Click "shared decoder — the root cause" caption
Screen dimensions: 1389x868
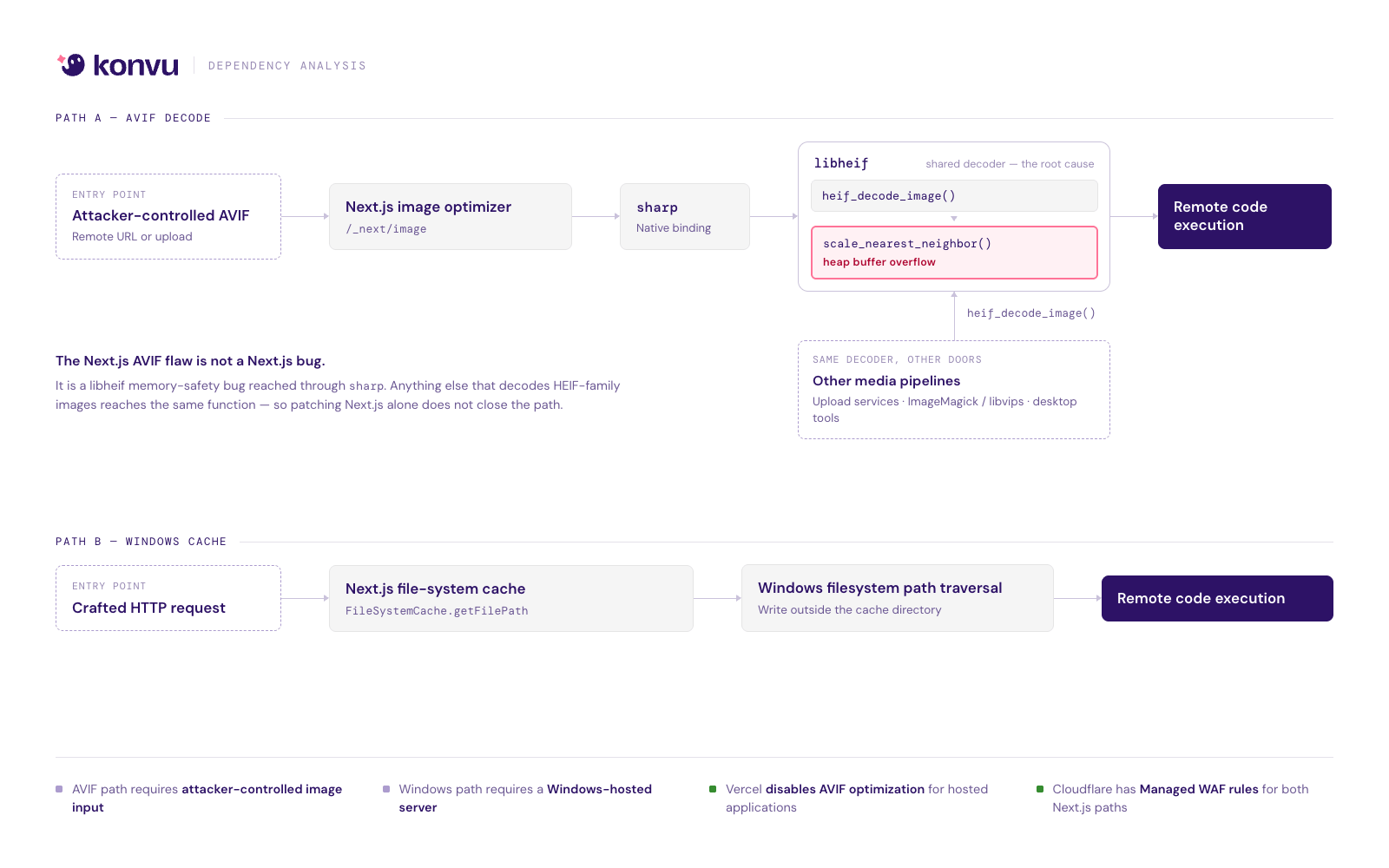click(1010, 164)
